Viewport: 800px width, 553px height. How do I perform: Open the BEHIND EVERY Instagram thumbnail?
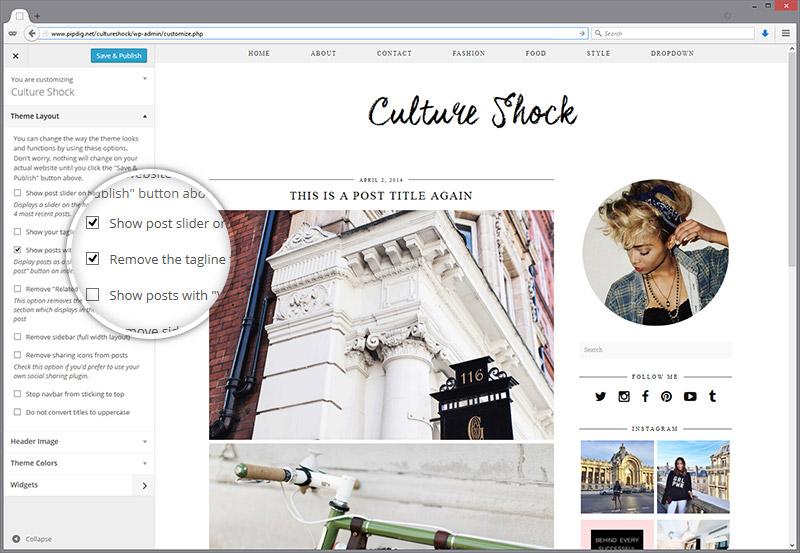click(x=617, y=535)
